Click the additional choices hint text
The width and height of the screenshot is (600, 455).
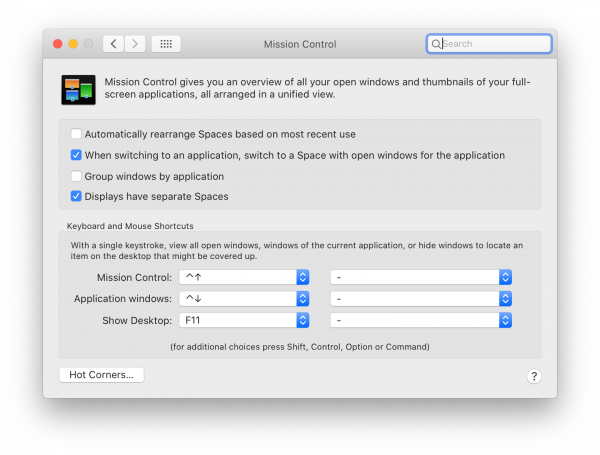(300, 347)
